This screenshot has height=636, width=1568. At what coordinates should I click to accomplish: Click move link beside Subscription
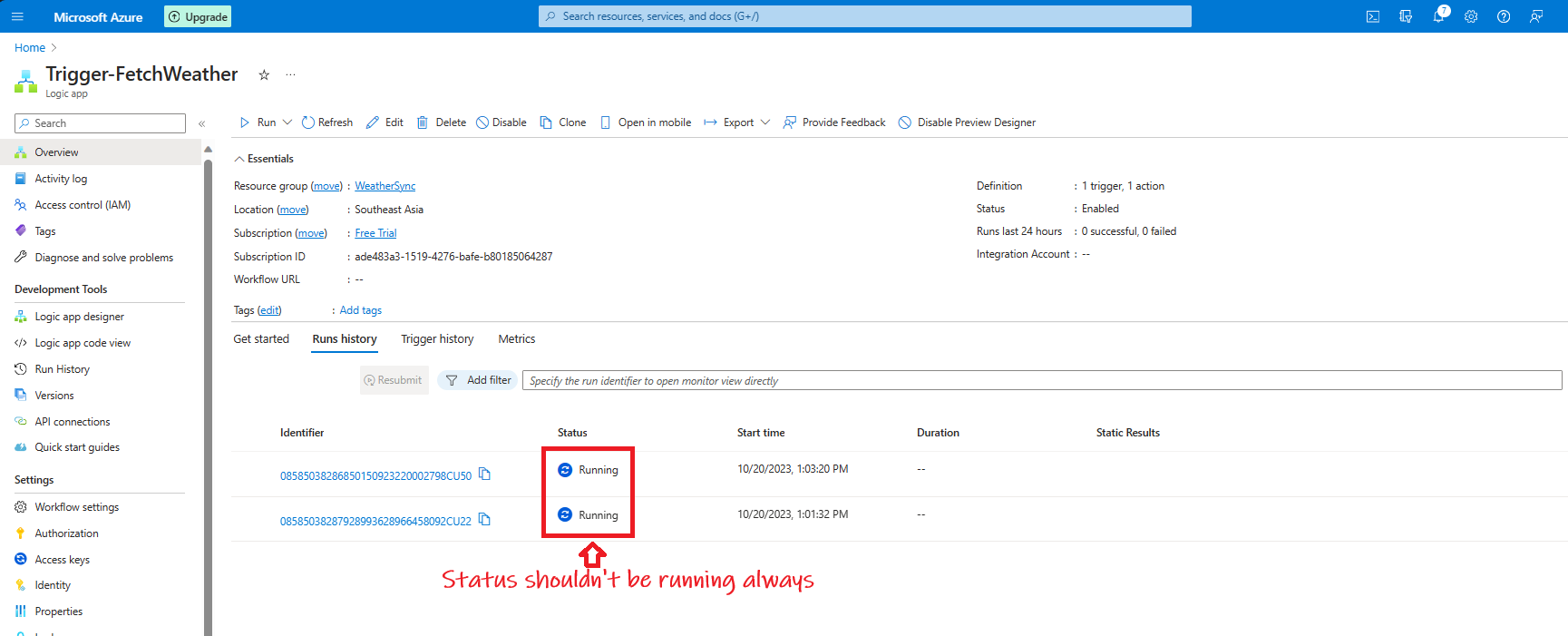[311, 233]
